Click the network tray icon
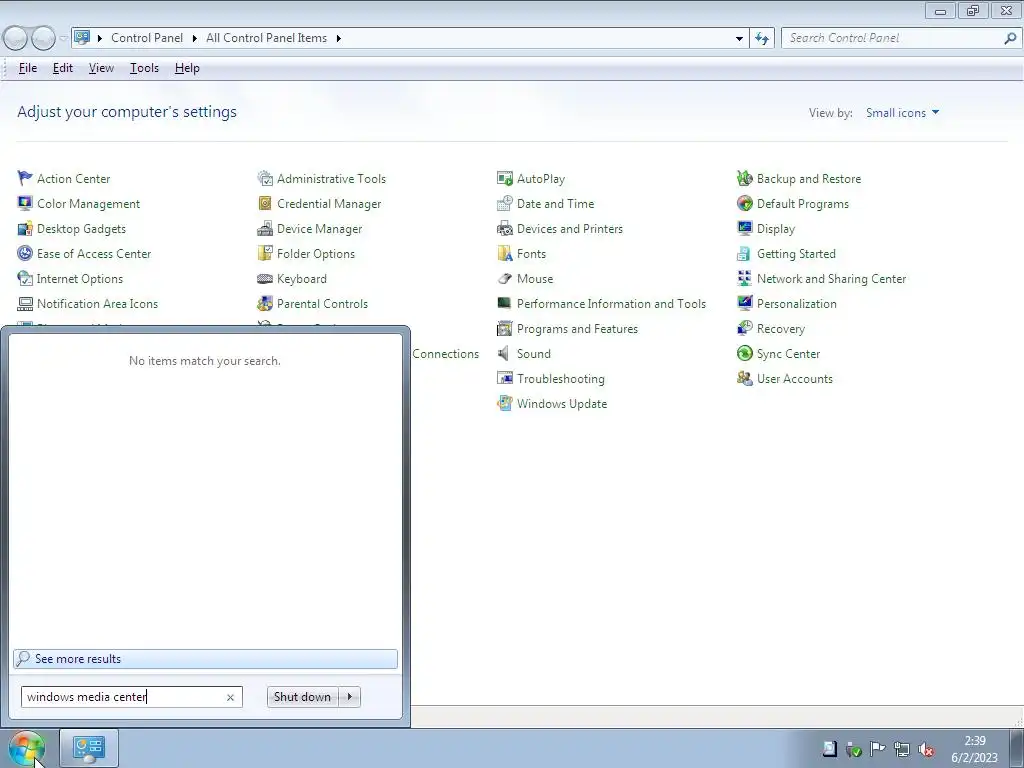This screenshot has width=1024, height=768. pyautogui.click(x=902, y=749)
